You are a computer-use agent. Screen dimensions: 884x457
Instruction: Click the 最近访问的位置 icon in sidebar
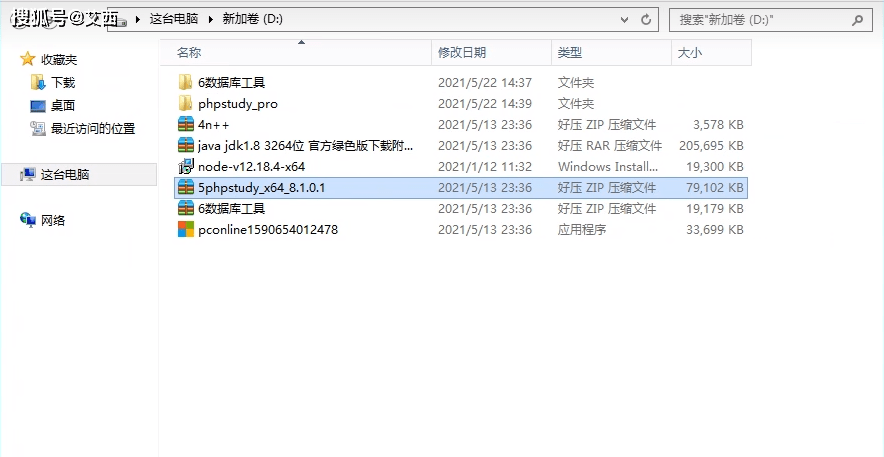[38, 128]
